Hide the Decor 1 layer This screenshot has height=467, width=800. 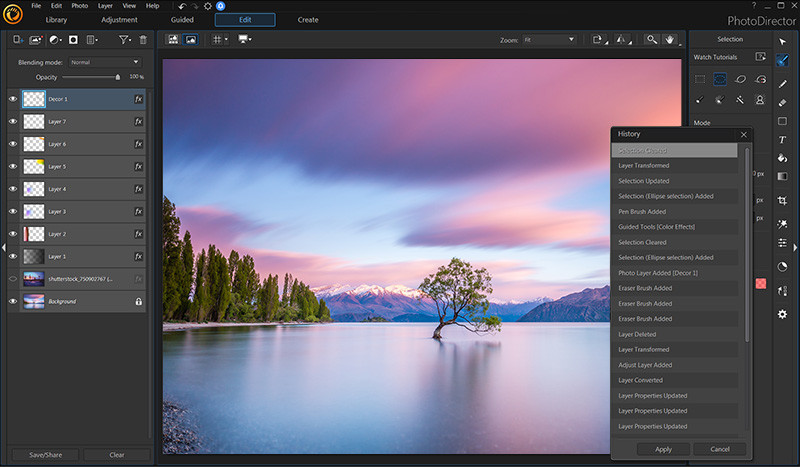pos(13,99)
